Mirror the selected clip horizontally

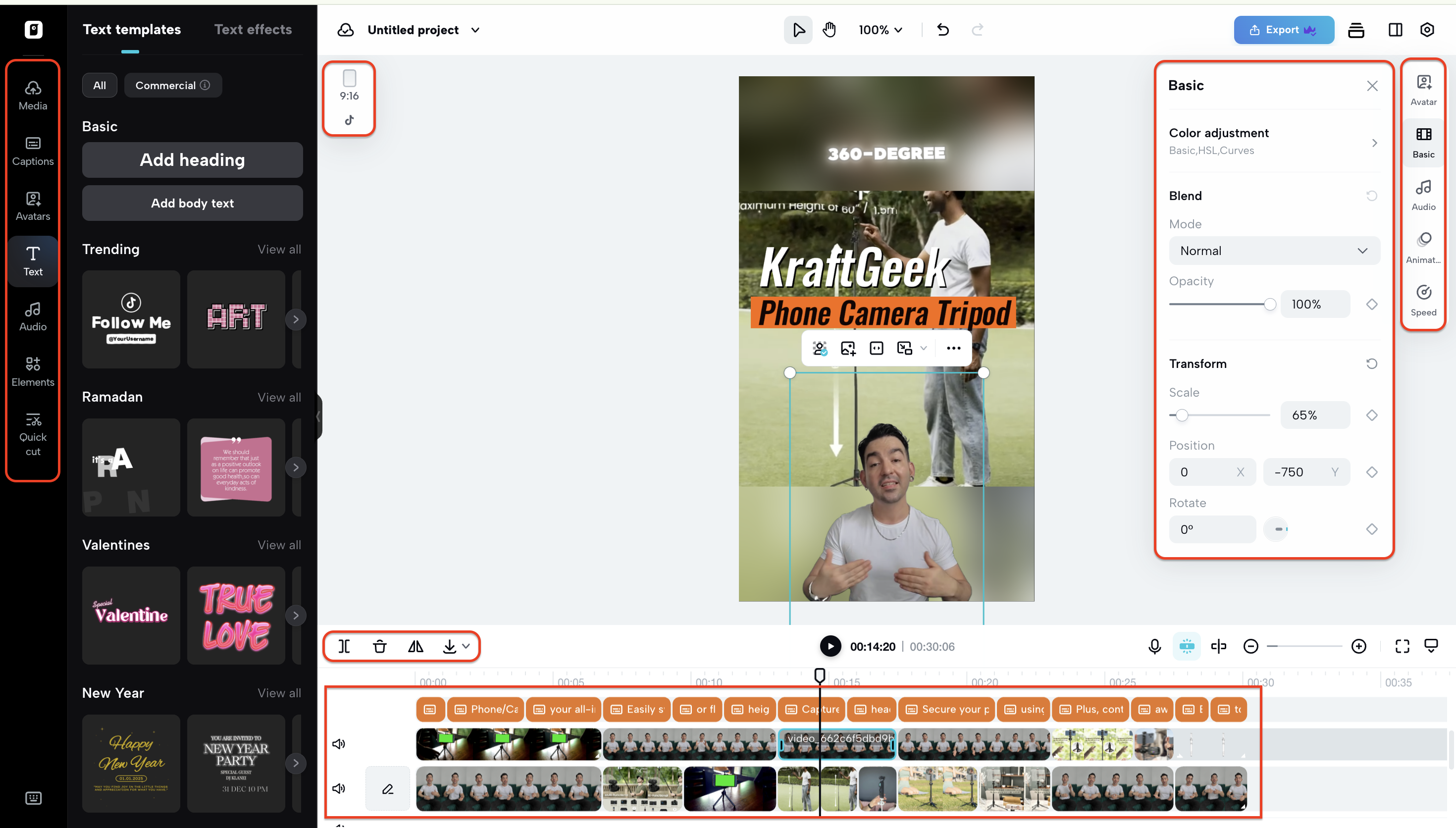(415, 646)
